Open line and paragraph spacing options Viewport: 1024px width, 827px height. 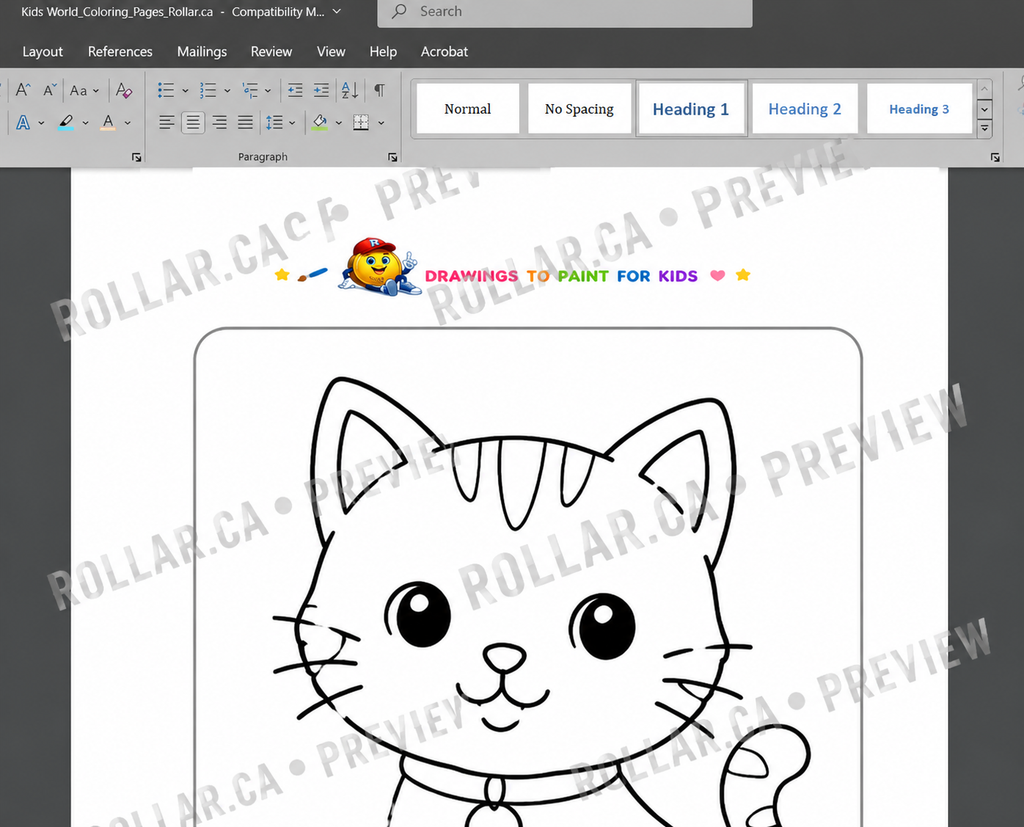coord(274,122)
